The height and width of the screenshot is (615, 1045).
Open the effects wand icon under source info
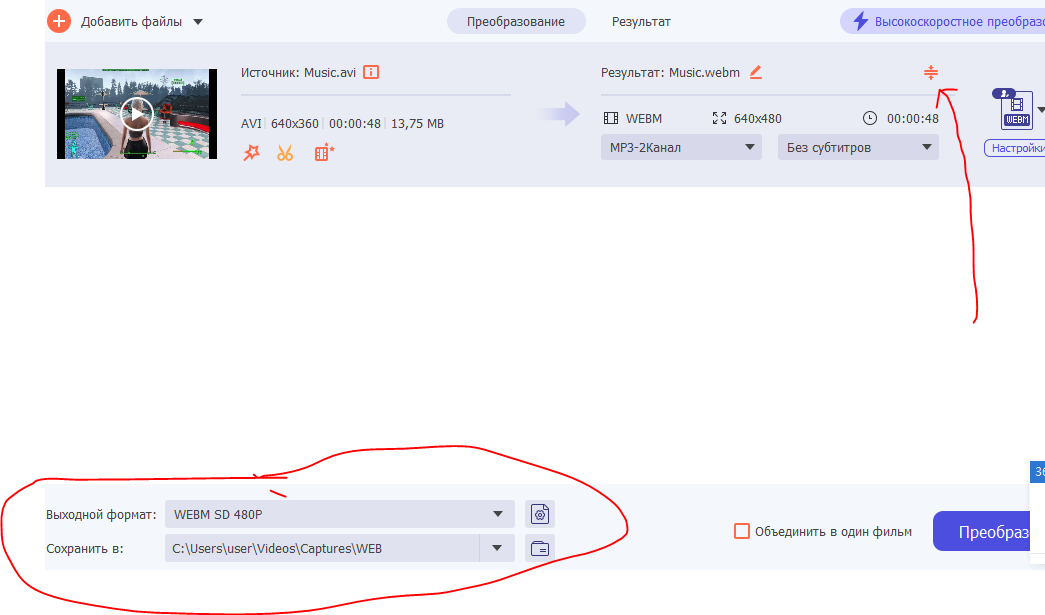(x=251, y=153)
